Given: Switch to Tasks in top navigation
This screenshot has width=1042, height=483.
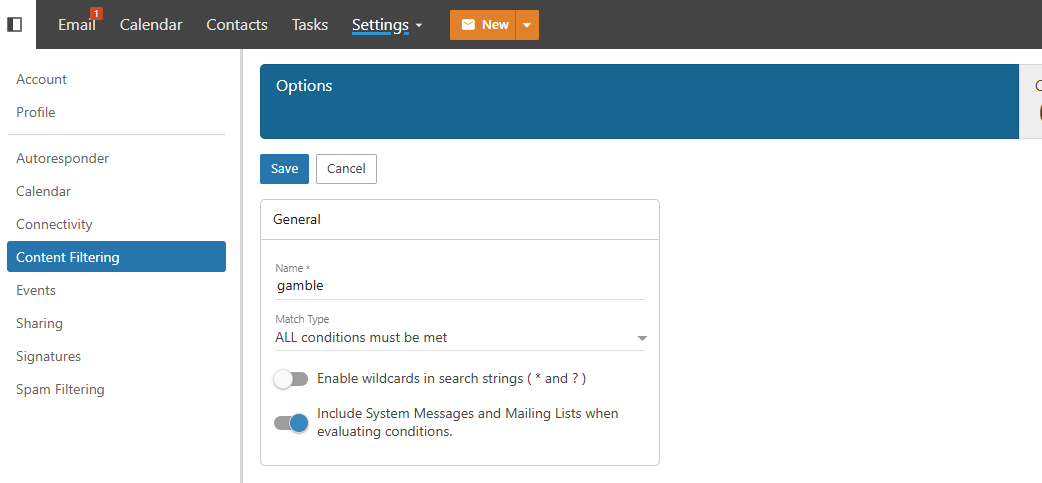Looking at the screenshot, I should [x=310, y=25].
